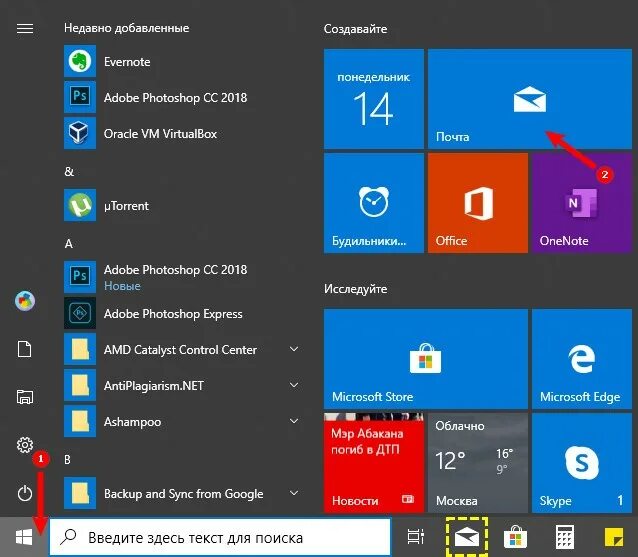Click the Windows Start button
Image resolution: width=638 pixels, height=557 pixels.
click(x=24, y=537)
